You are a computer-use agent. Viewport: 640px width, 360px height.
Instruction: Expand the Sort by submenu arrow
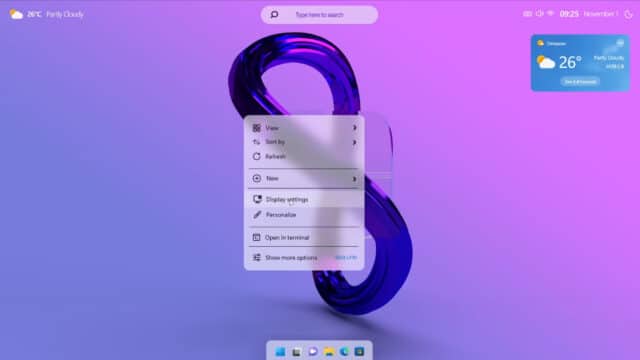355,142
